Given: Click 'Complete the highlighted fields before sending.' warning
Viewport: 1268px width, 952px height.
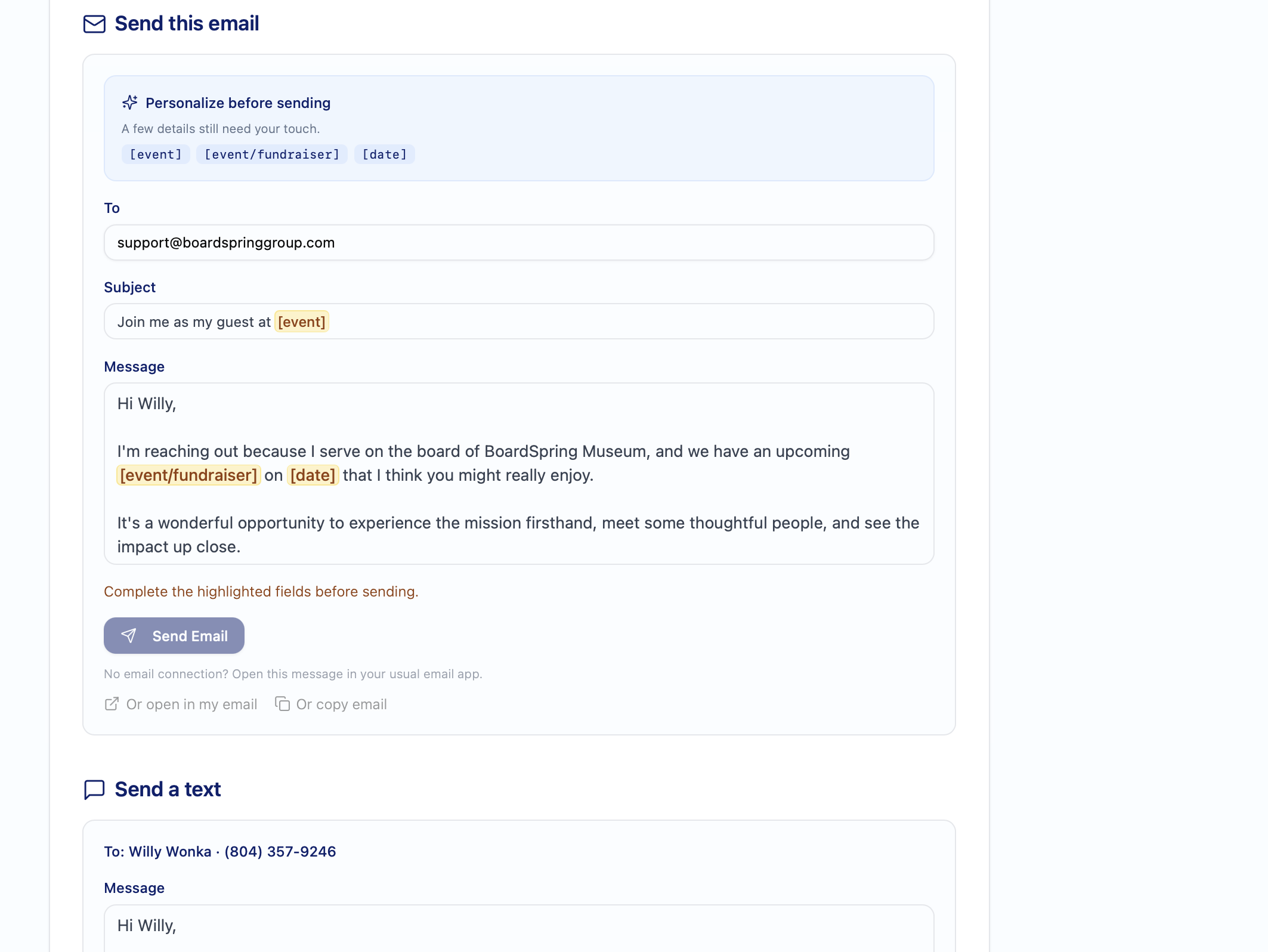Looking at the screenshot, I should click(x=261, y=592).
